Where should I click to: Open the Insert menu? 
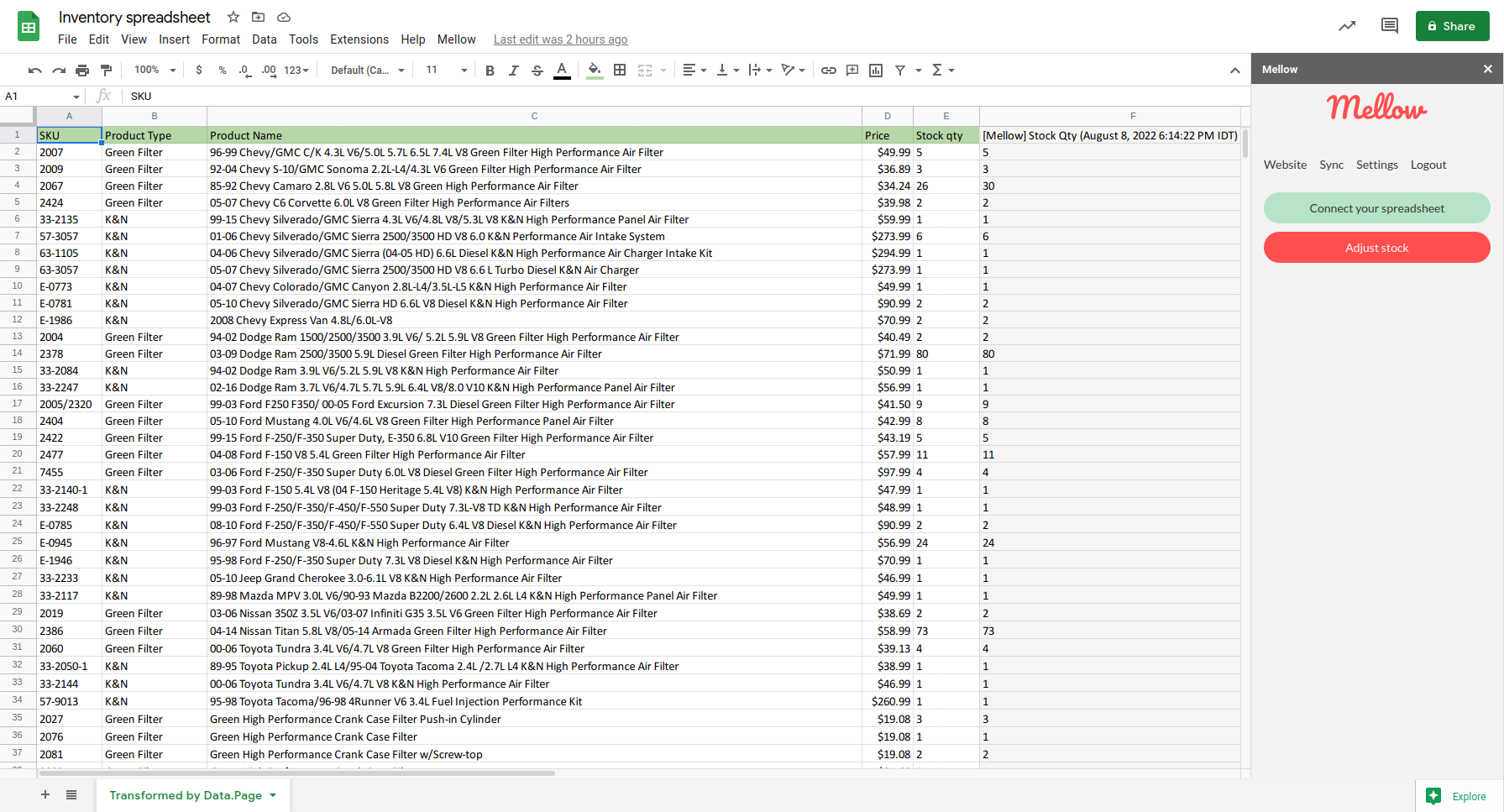[174, 39]
